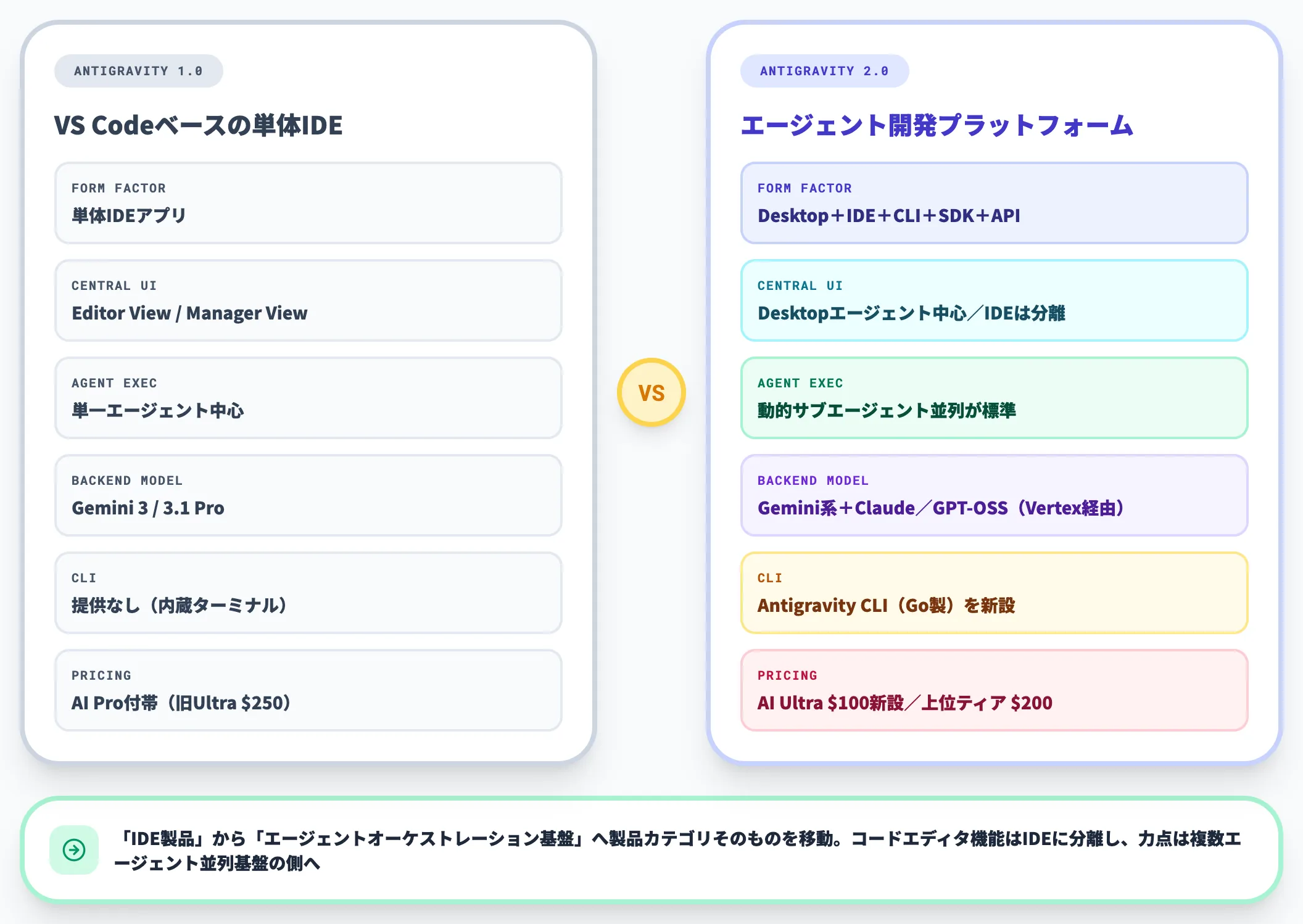Viewport: 1303px width, 924px height.
Task: Click 'AI Ultra $100新設／上位ティア $200' card
Action: click(995, 690)
